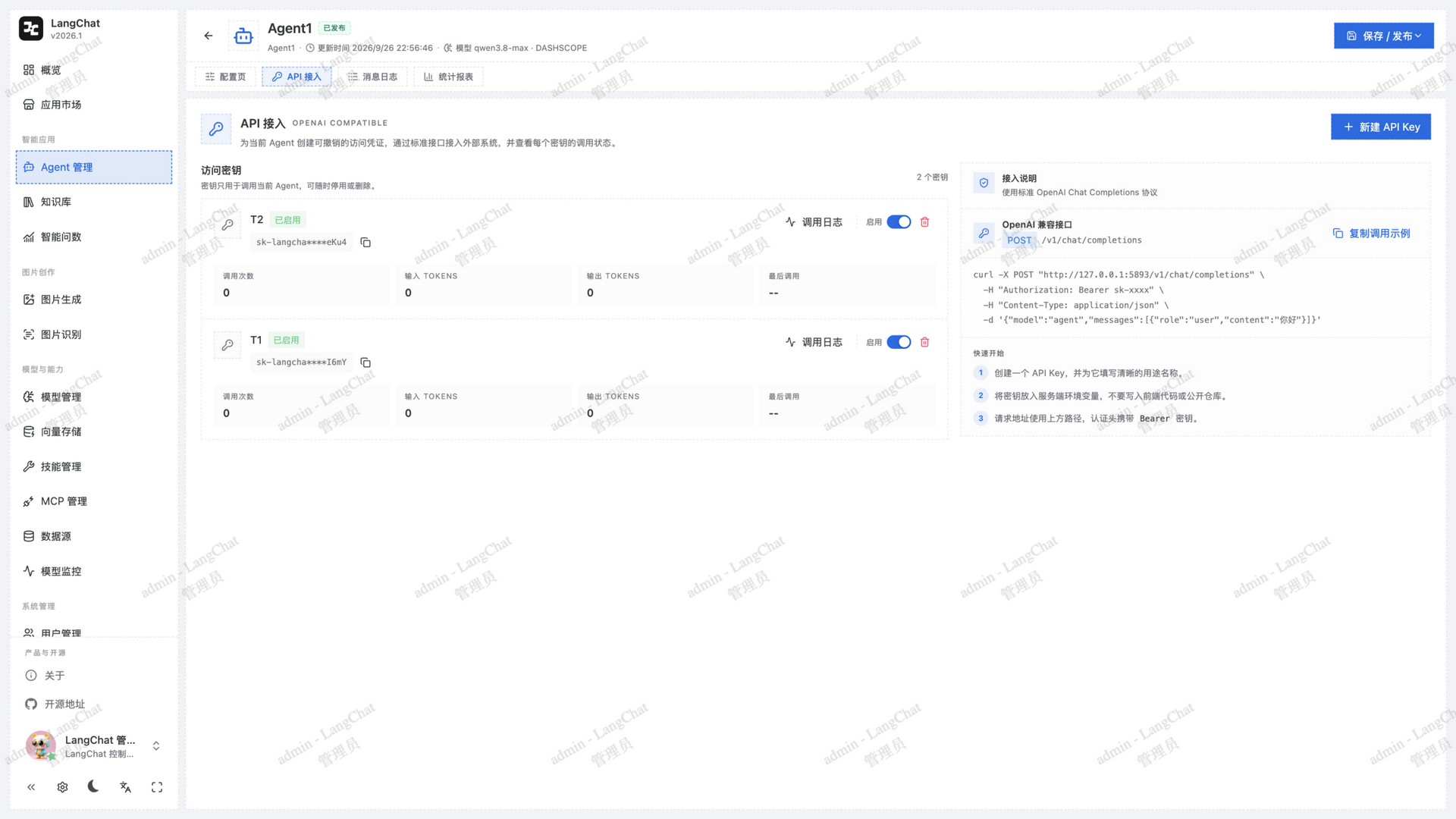Disable the T1 key toggle
The image size is (1456, 819).
(899, 342)
